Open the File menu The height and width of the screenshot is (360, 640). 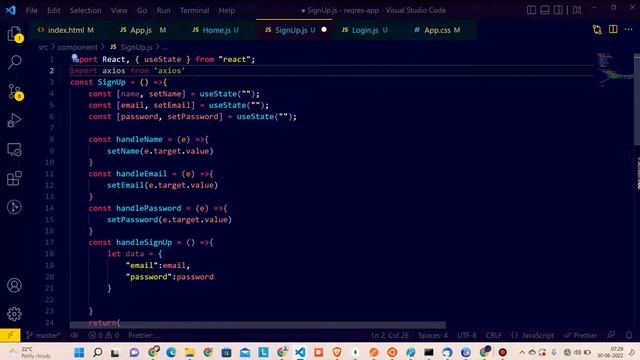[31, 10]
